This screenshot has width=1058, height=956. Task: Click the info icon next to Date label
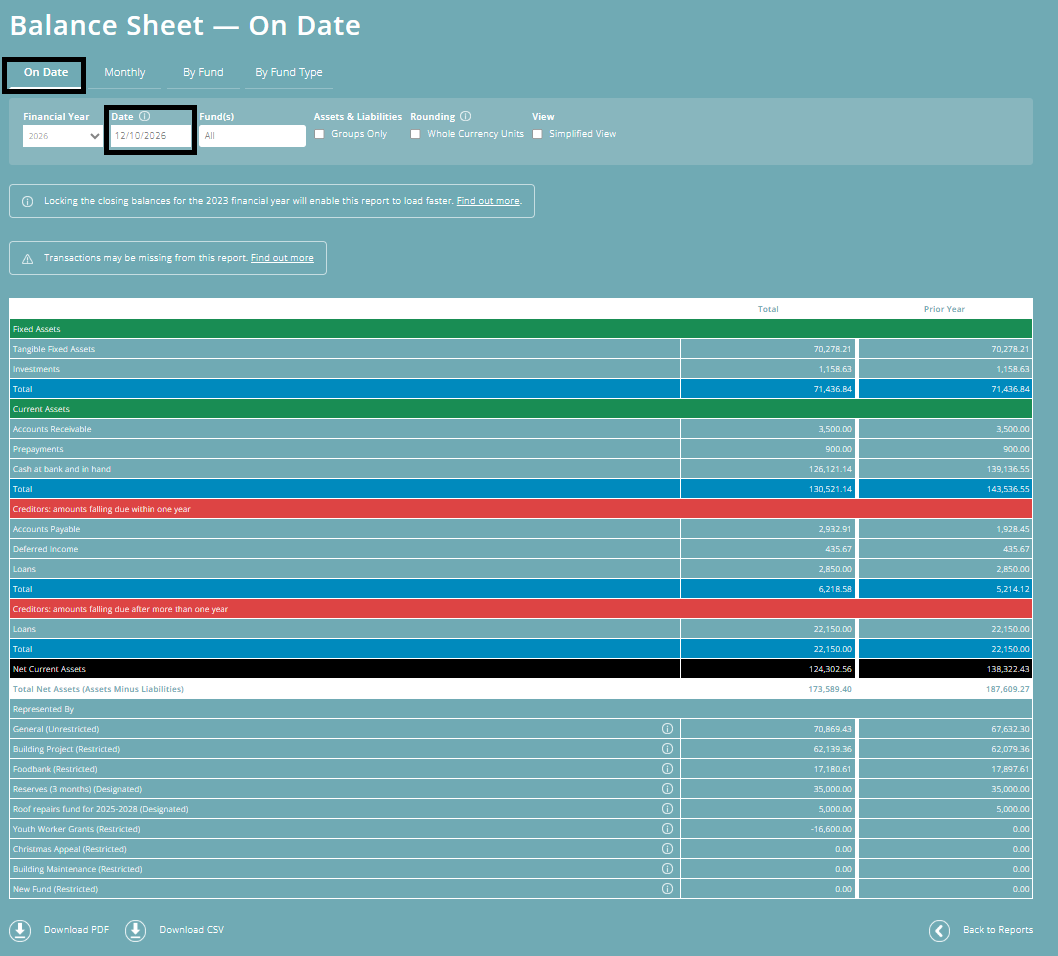(144, 116)
